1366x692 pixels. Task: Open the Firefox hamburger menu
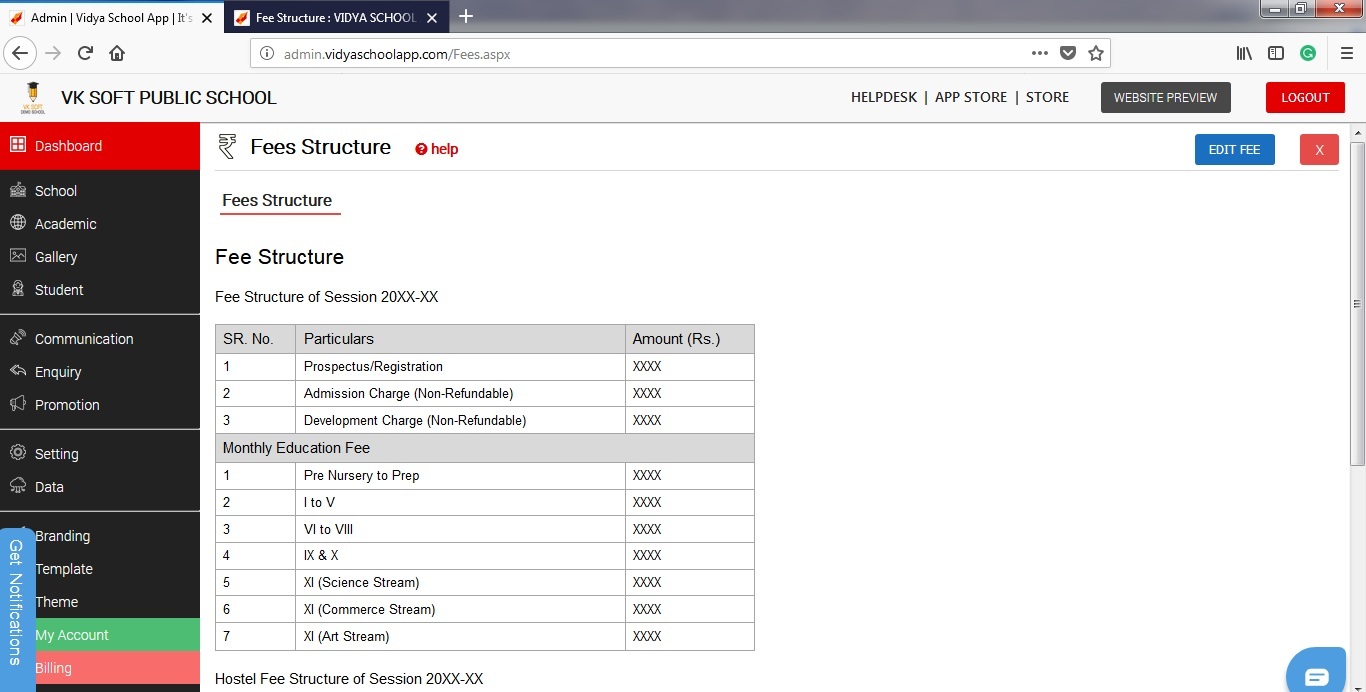coord(1346,53)
